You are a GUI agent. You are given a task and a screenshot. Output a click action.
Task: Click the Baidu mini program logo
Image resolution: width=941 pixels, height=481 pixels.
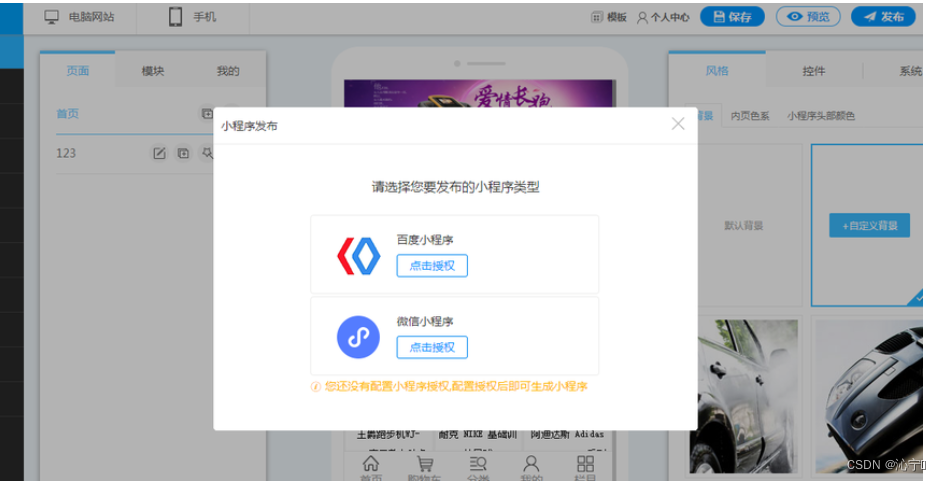click(358, 256)
